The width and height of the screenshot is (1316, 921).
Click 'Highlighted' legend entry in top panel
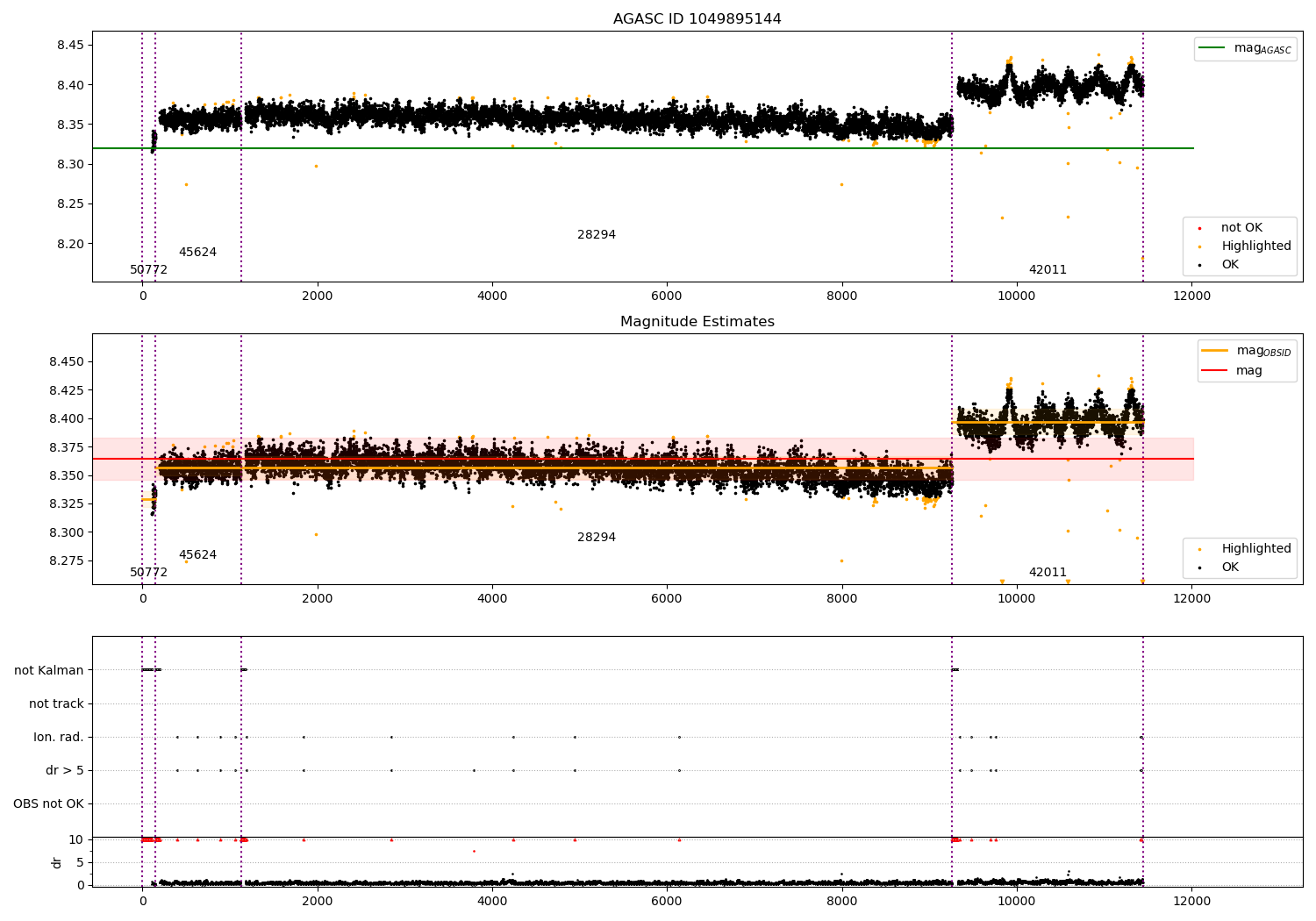point(1256,246)
